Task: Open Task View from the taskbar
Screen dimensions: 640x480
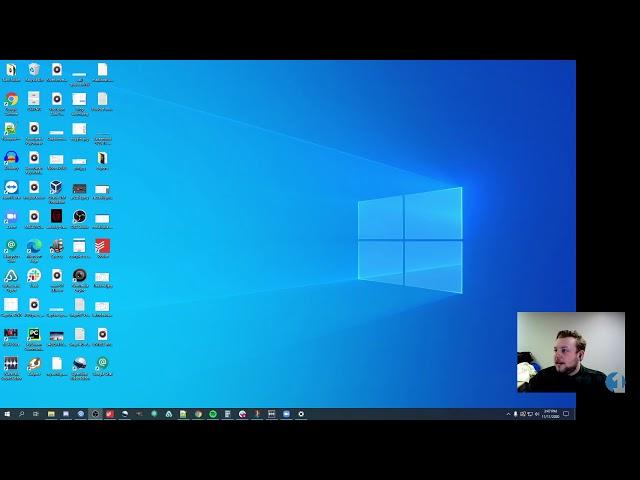Action: click(x=36, y=414)
